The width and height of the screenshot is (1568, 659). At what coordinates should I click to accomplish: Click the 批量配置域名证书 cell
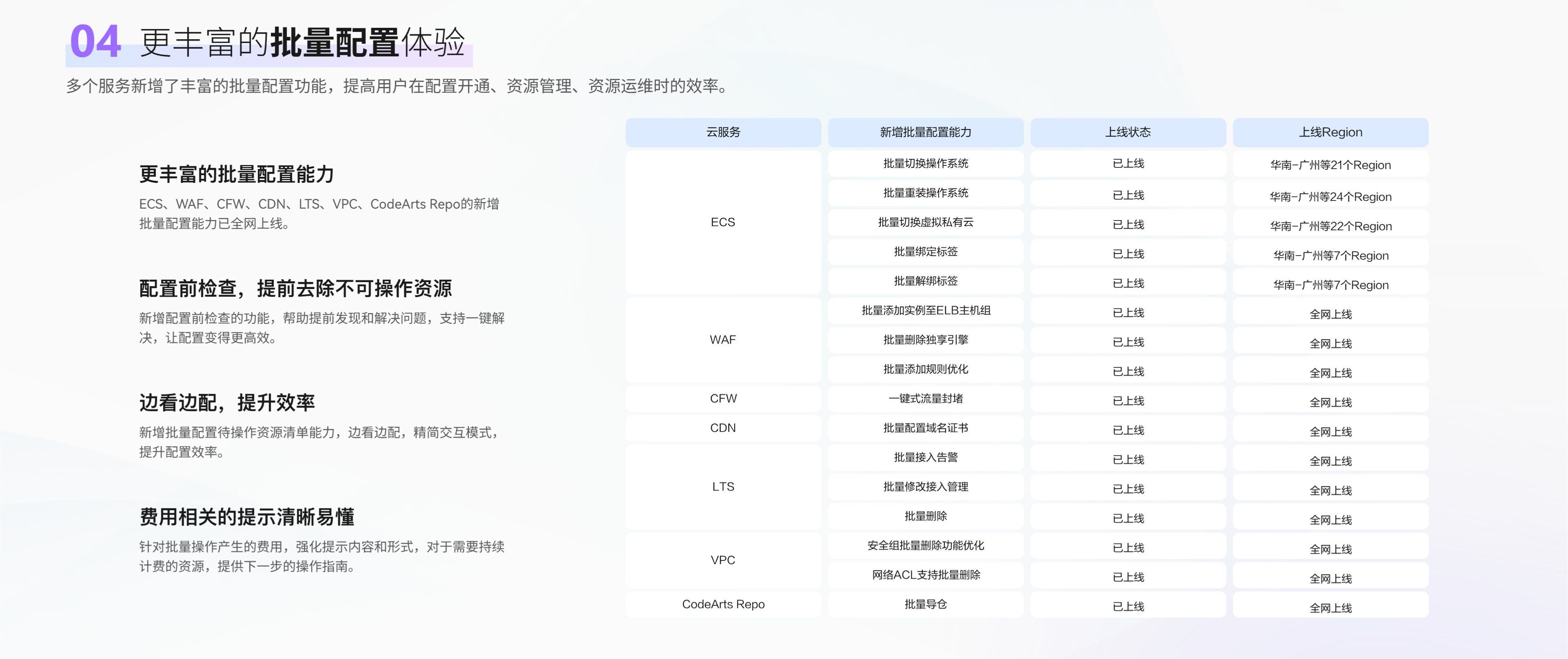[x=925, y=428]
